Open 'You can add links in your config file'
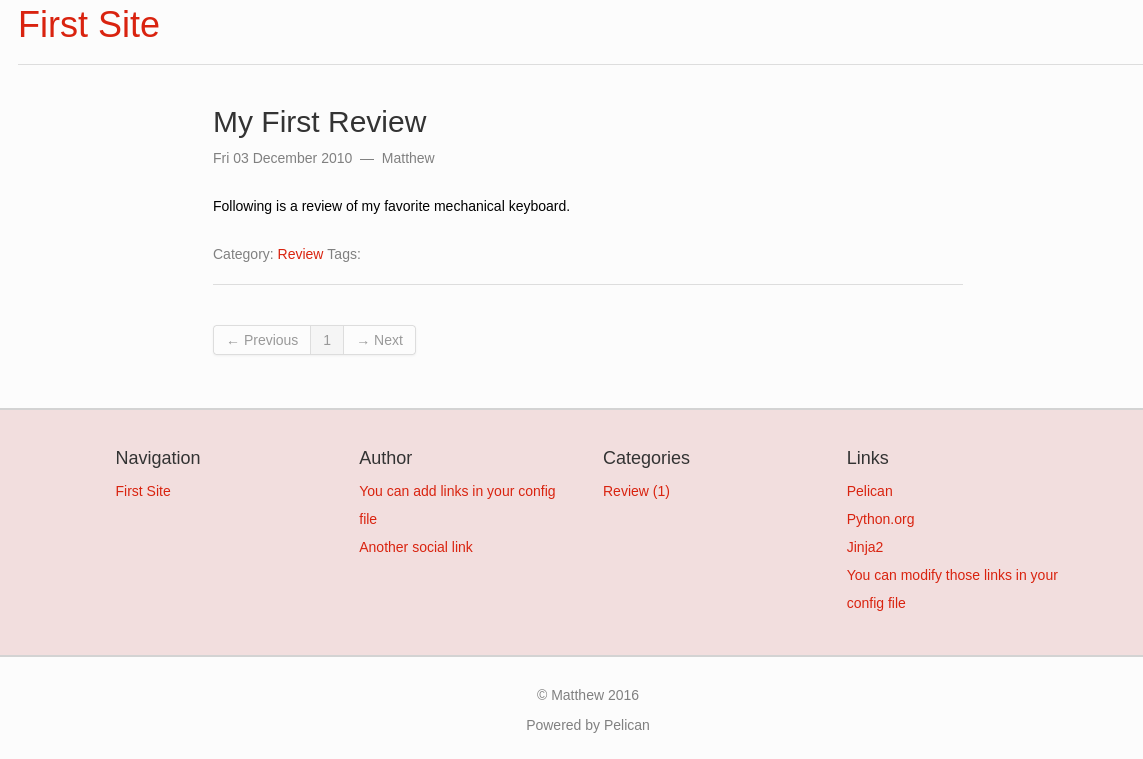This screenshot has height=759, width=1143. tap(457, 491)
